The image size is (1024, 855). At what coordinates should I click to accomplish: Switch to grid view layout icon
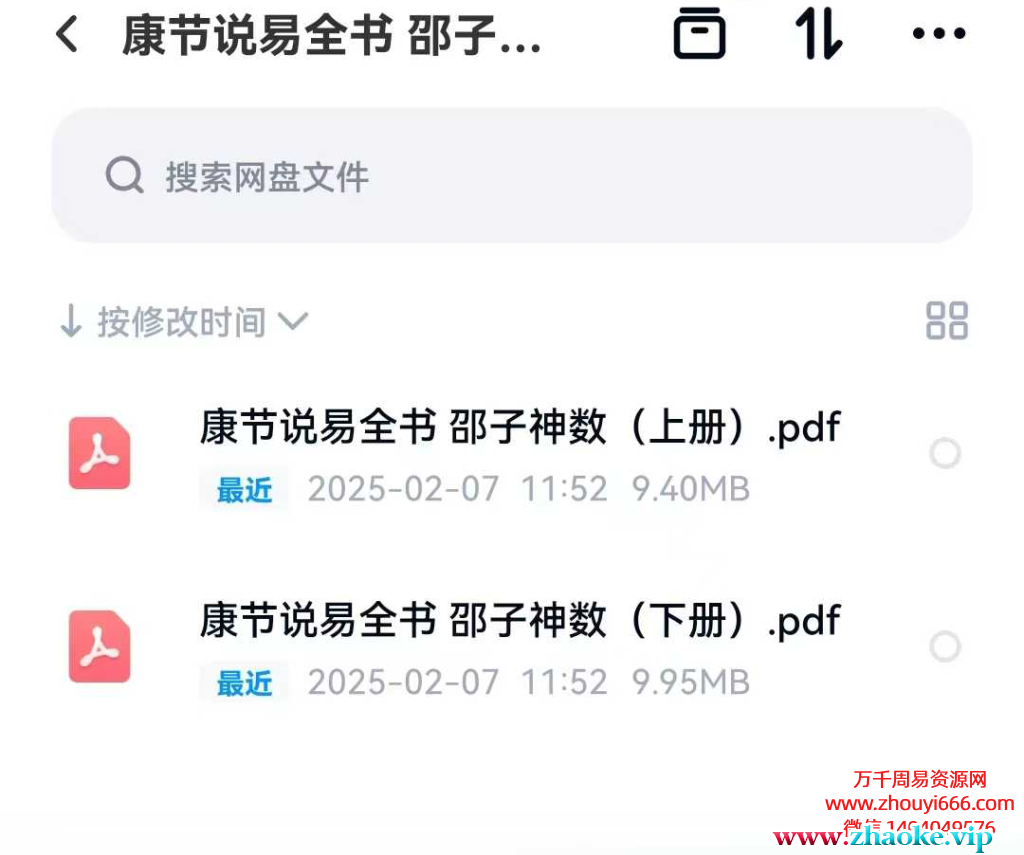[x=946, y=320]
